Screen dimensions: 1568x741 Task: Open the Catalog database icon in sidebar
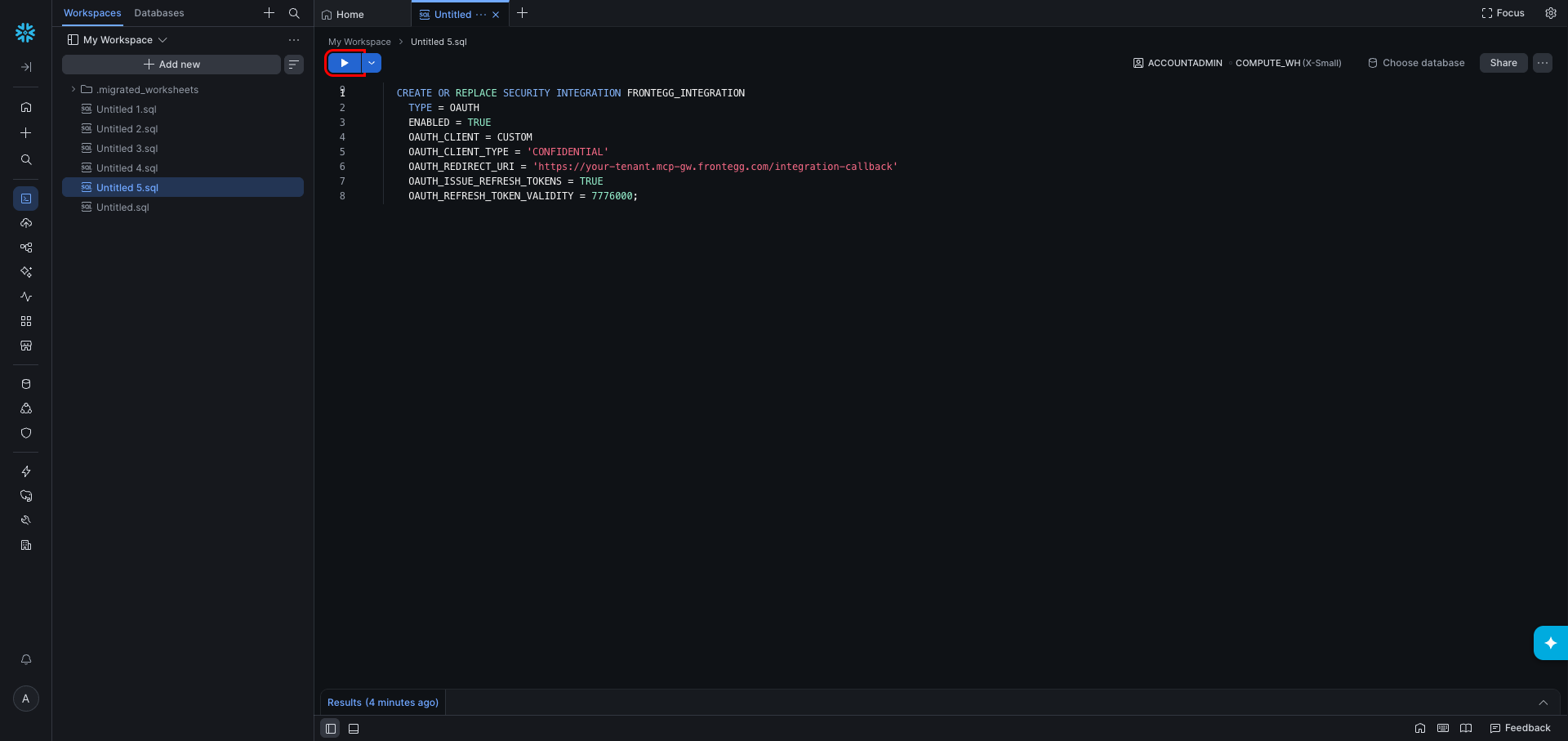pos(26,384)
